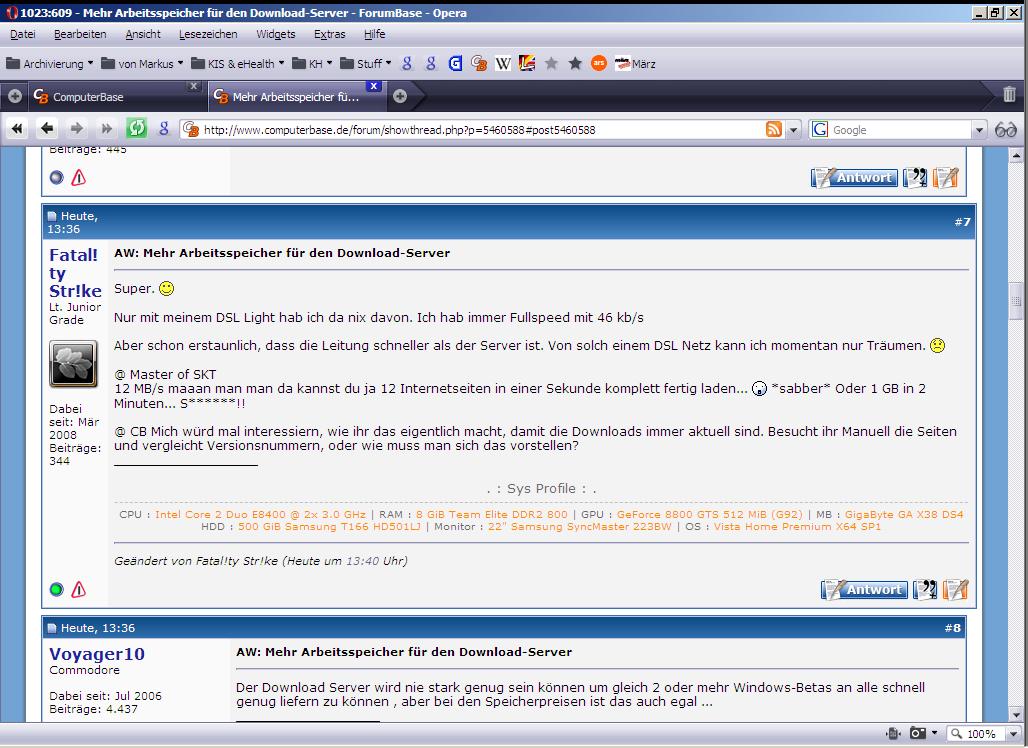Click the page scrollbar up arrow
Viewport: 1028px width, 748px height.
pyautogui.click(x=1016, y=155)
